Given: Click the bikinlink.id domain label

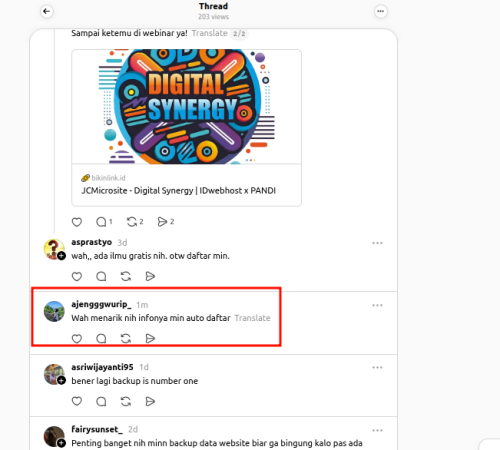Looking at the screenshot, I should coord(108,178).
